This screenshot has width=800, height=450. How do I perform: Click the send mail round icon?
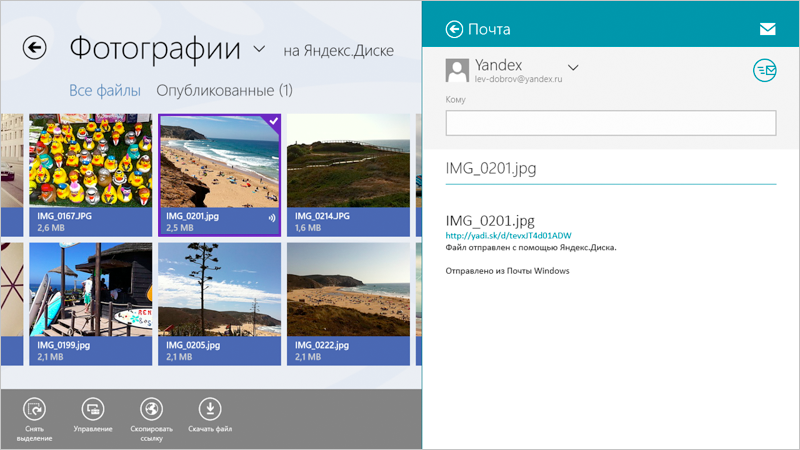click(x=764, y=70)
